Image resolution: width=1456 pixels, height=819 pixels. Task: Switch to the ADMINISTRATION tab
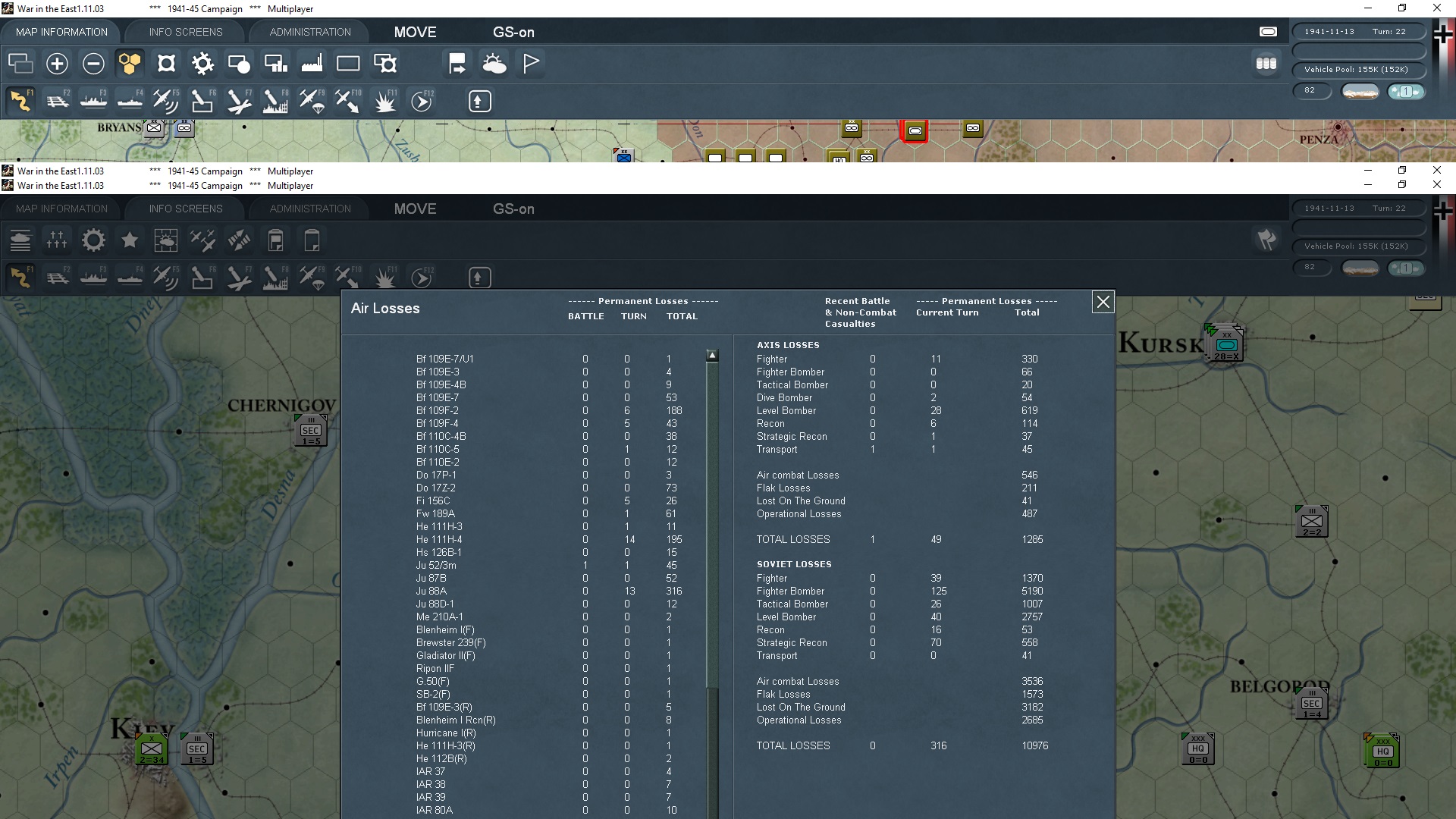pos(310,32)
